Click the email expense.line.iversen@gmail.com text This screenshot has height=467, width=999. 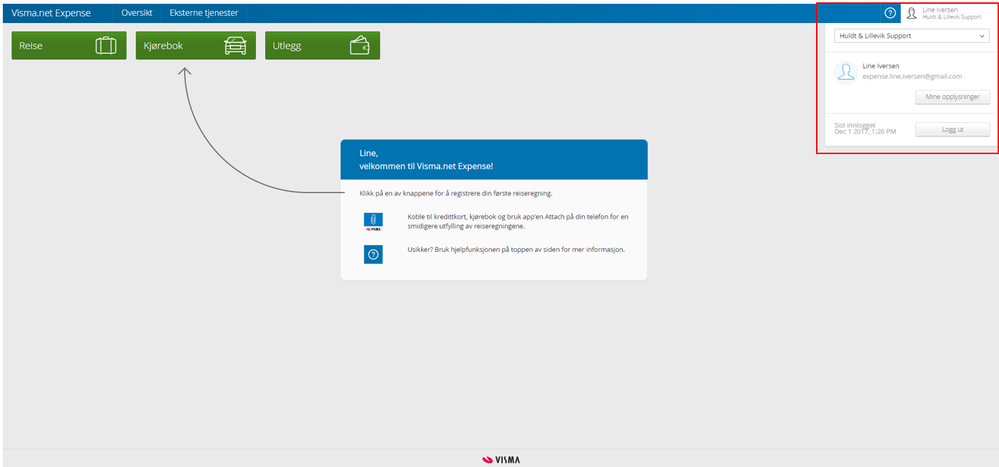click(912, 76)
